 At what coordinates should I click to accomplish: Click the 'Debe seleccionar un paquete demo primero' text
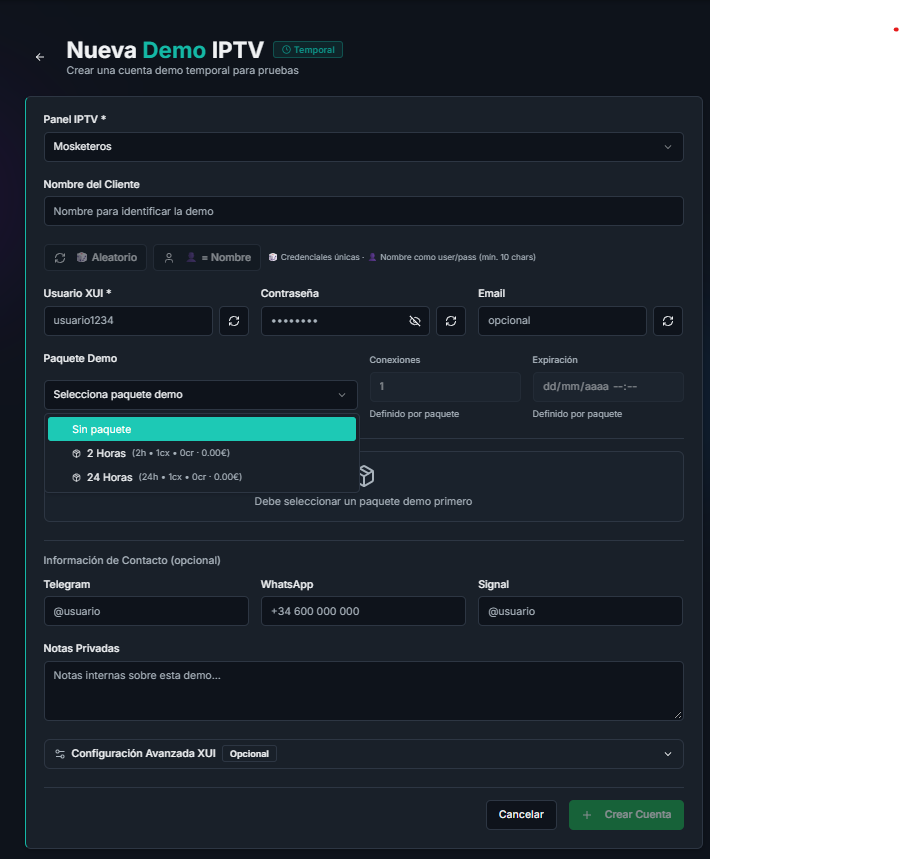click(x=363, y=502)
